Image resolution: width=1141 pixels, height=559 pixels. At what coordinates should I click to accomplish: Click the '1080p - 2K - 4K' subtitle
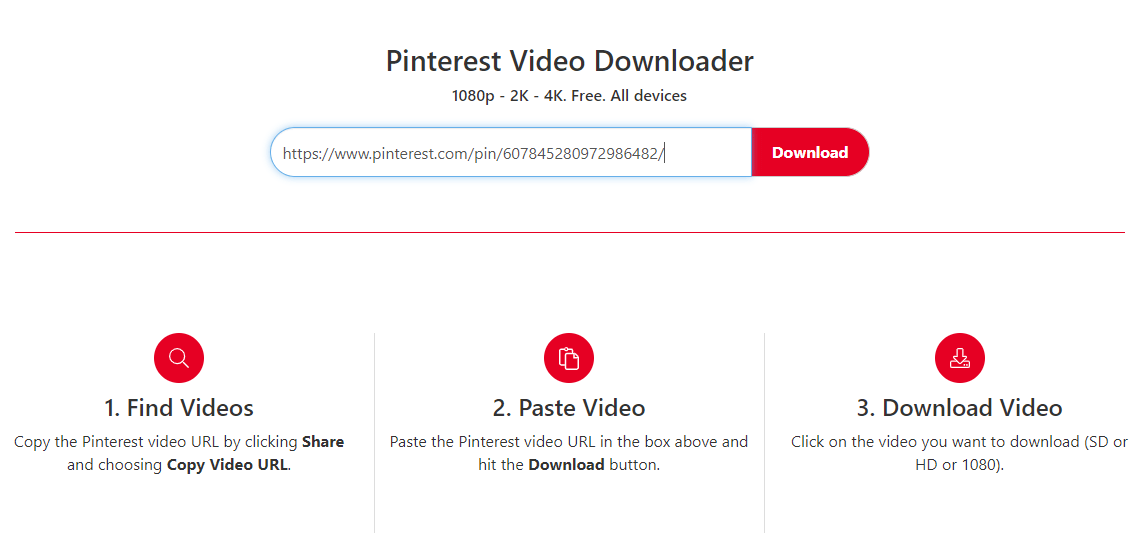coord(569,95)
